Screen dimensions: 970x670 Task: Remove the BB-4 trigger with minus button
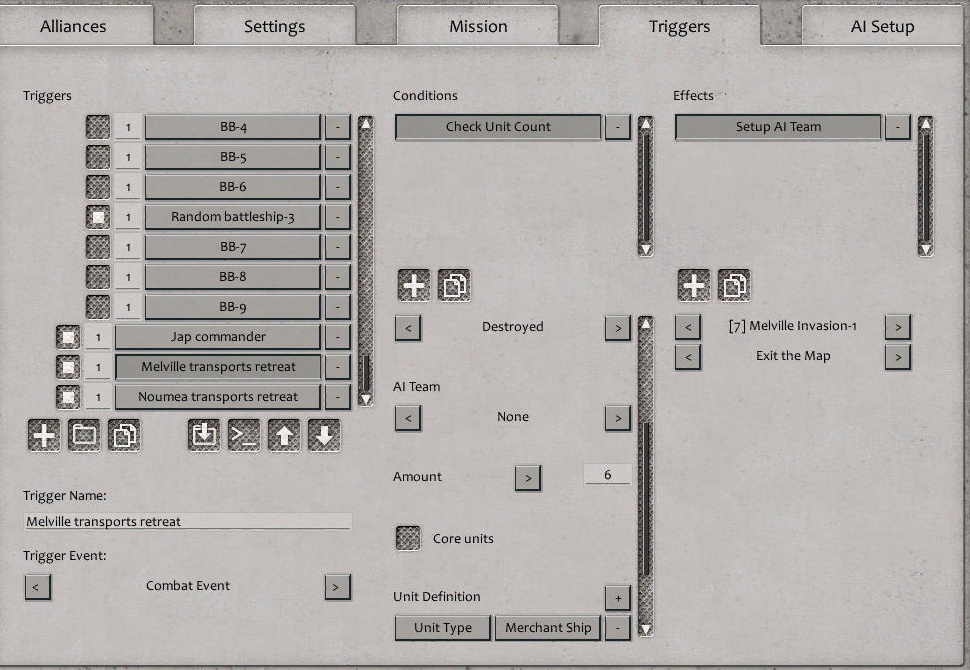[338, 127]
